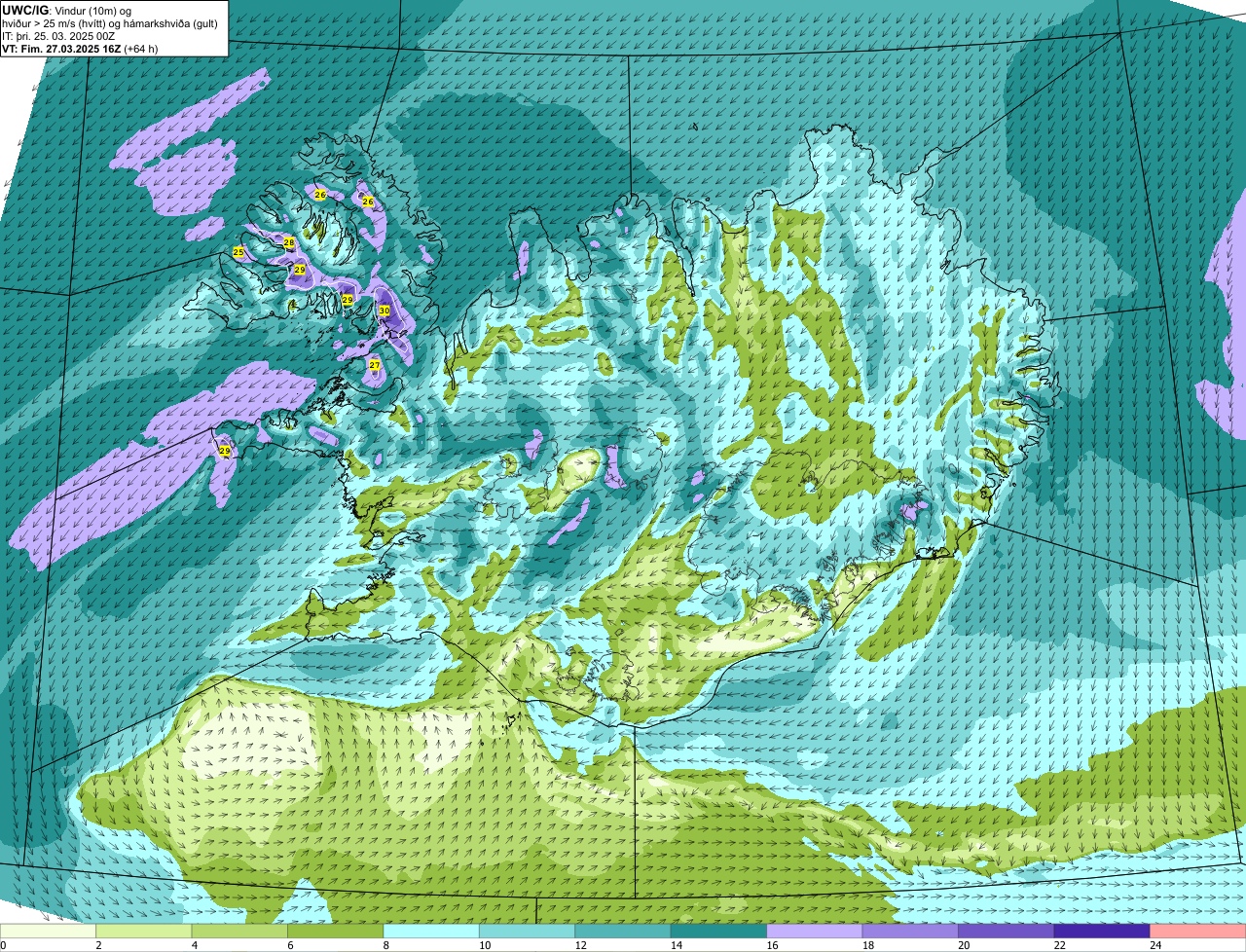Click the 20–22 m/s violet legend swatch
Viewport: 1246px width, 952px height.
pyautogui.click(x=1008, y=931)
